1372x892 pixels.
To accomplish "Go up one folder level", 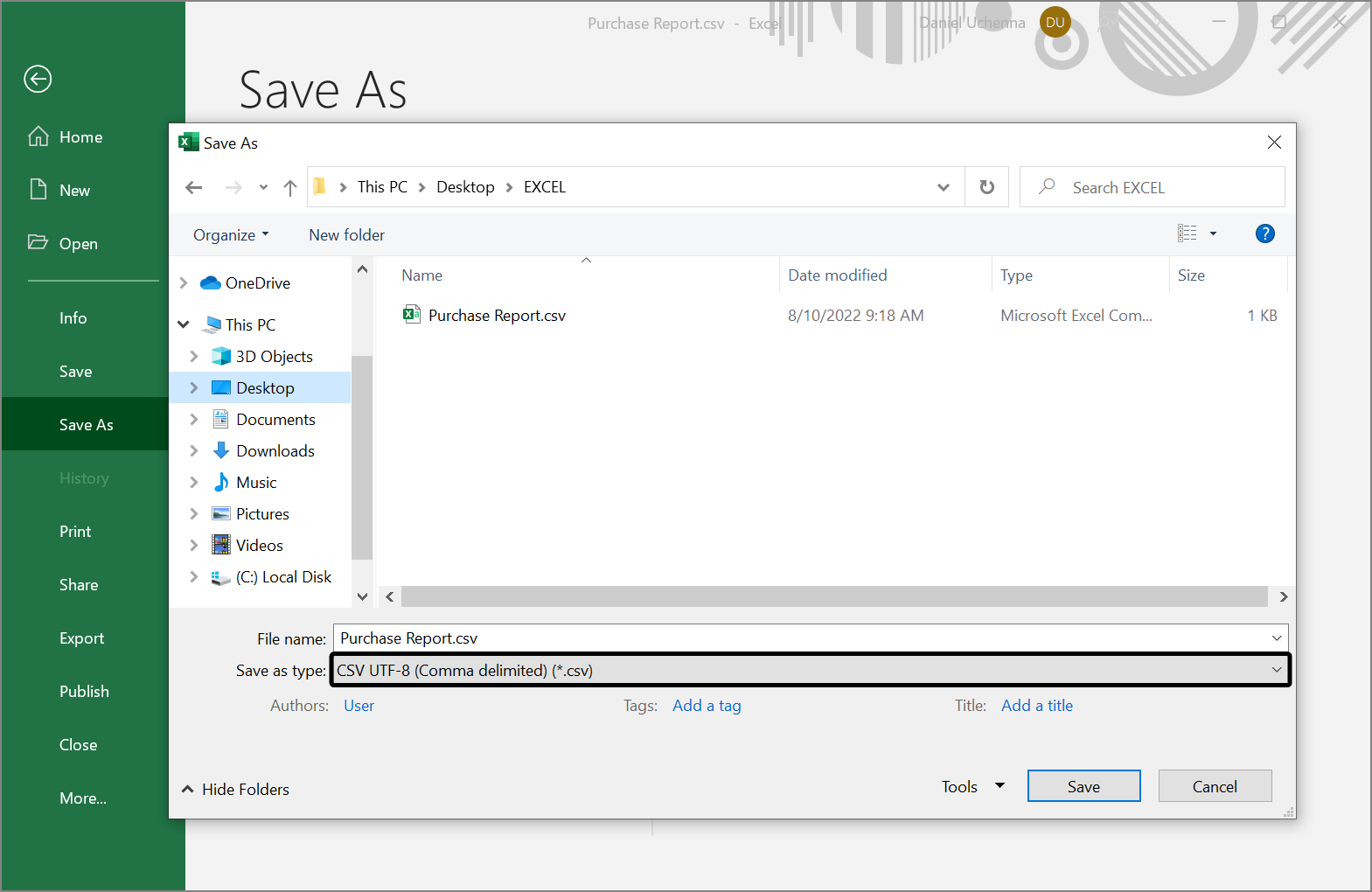I will pyautogui.click(x=290, y=187).
